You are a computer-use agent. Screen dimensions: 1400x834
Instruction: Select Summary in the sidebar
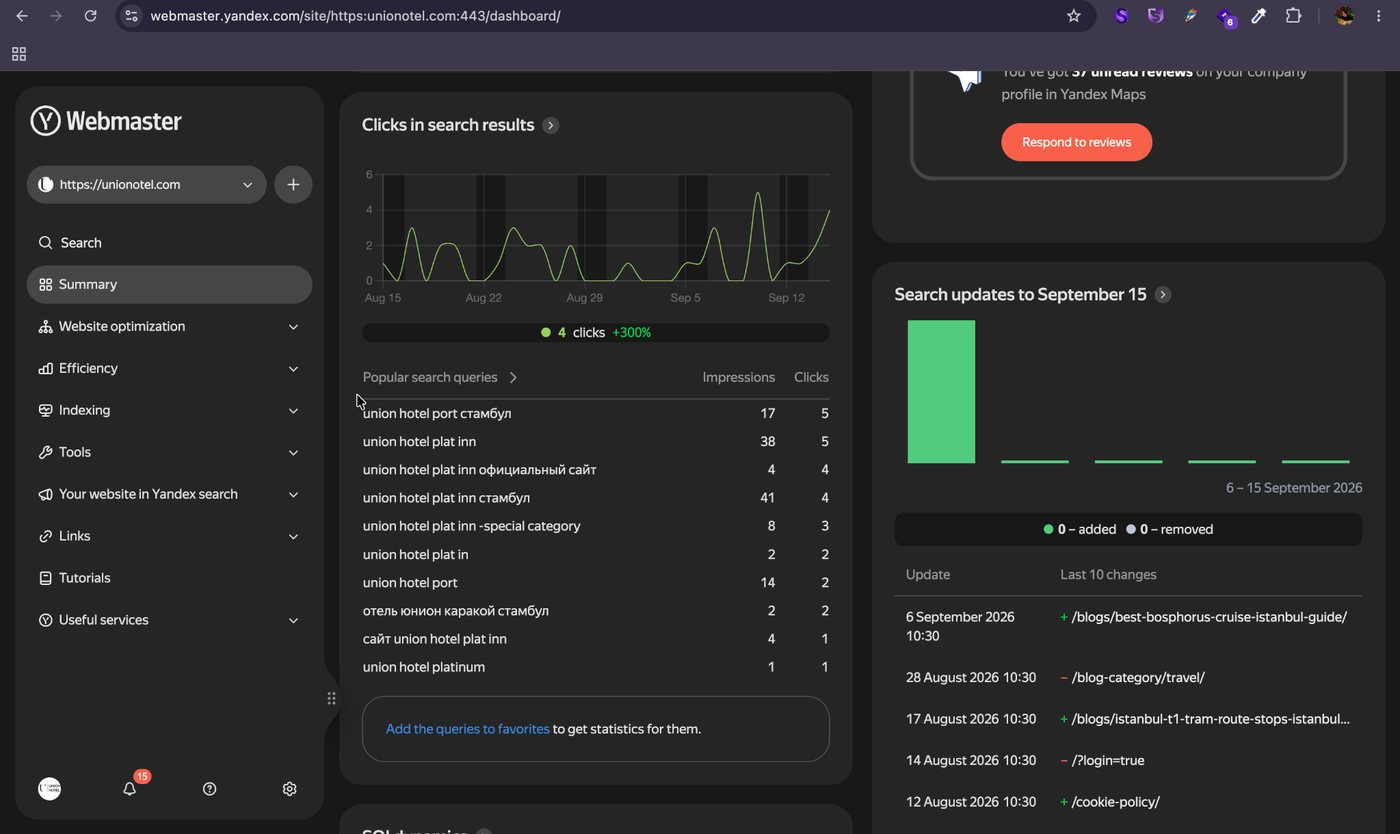click(170, 285)
